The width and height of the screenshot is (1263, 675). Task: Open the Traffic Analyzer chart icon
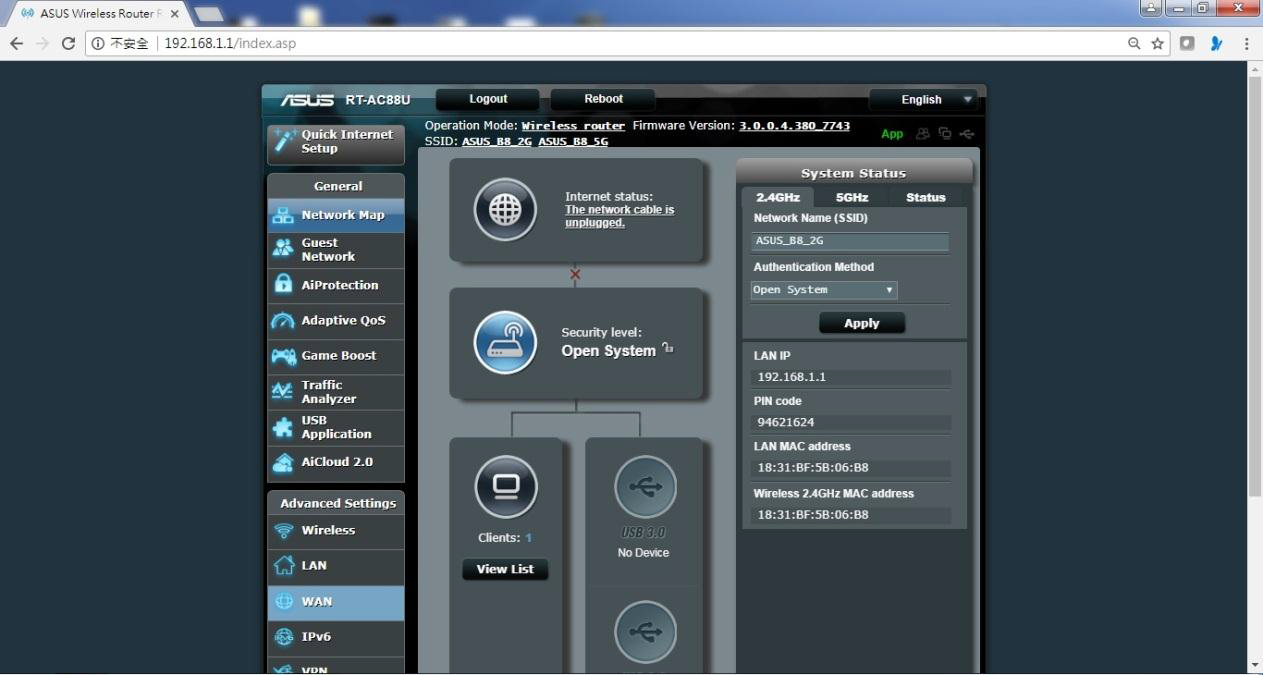click(x=284, y=391)
